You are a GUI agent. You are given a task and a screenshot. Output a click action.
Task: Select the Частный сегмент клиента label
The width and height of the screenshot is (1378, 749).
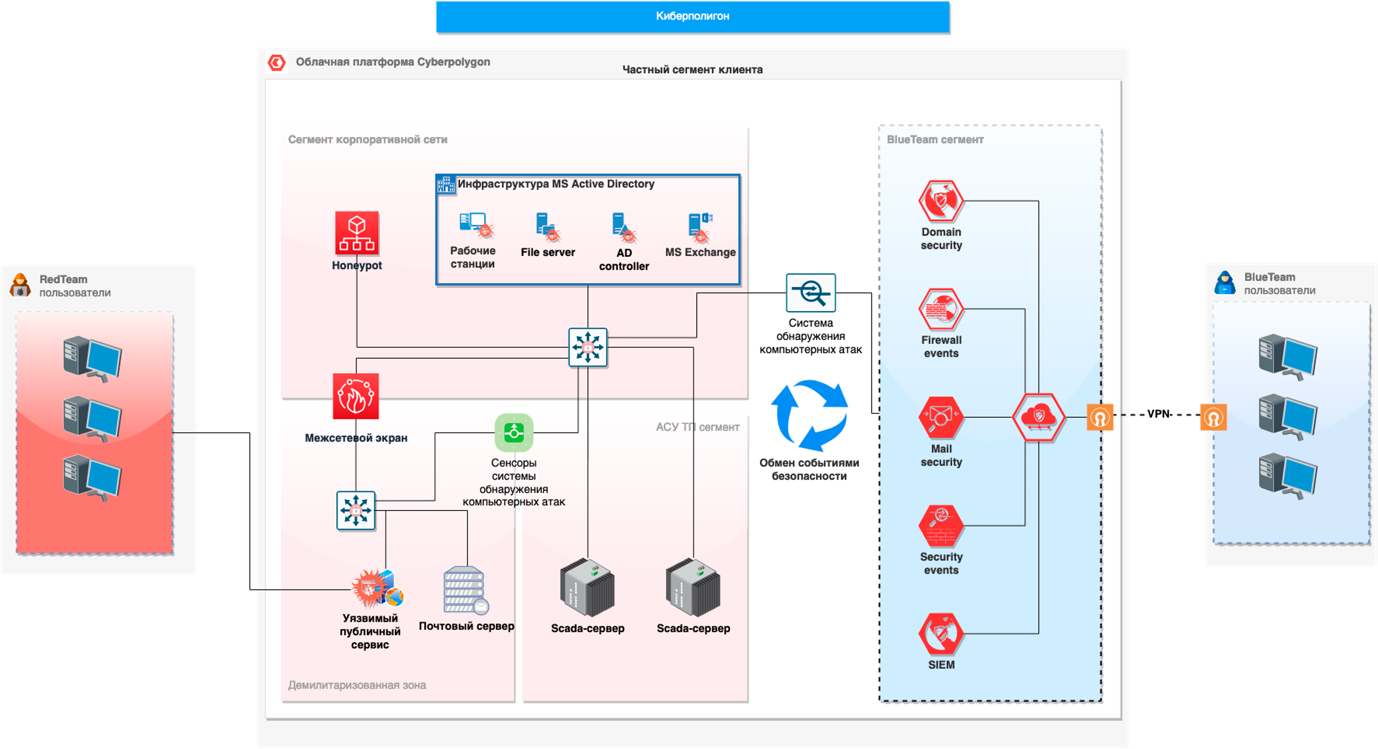(693, 70)
